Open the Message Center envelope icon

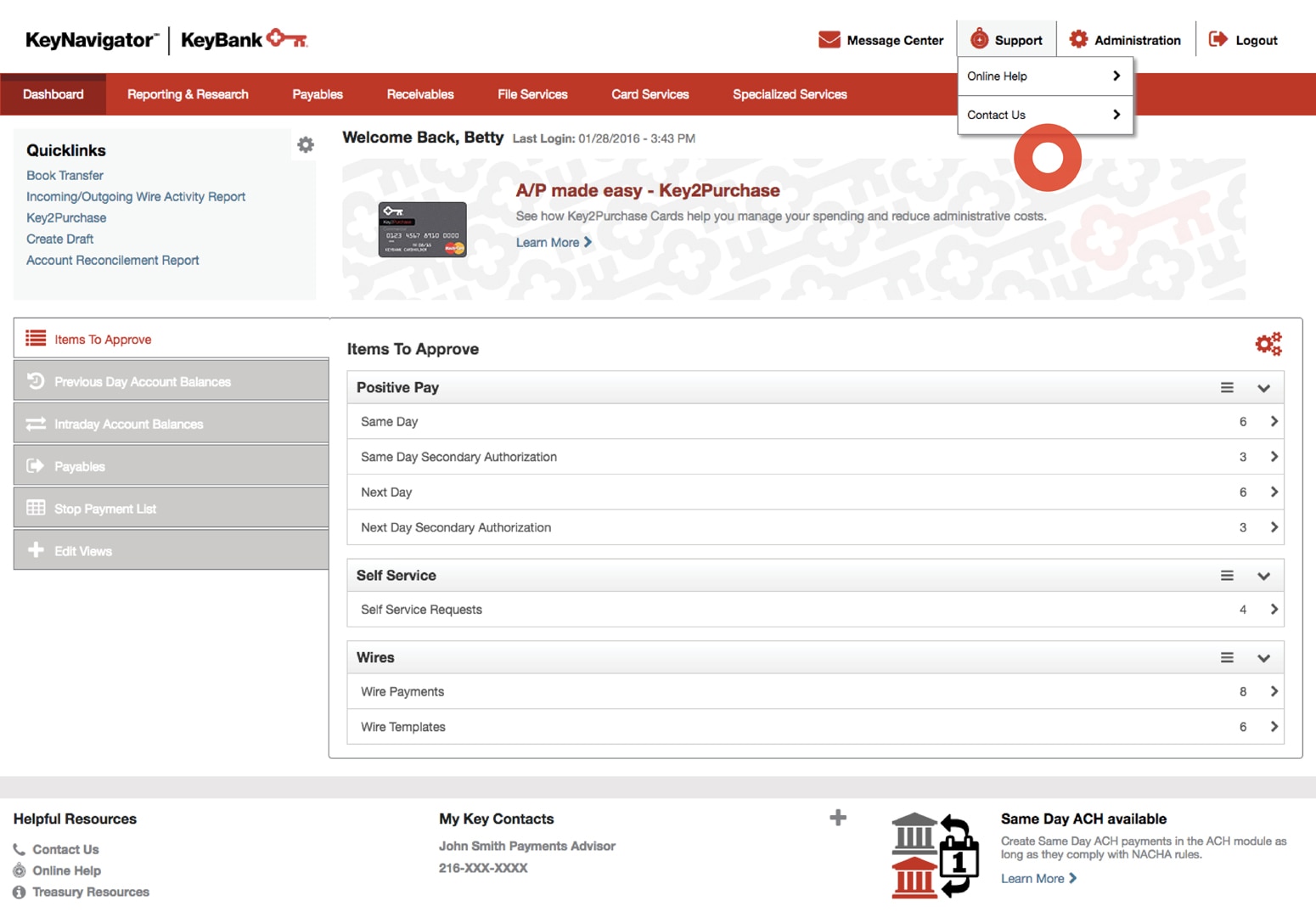pos(829,40)
